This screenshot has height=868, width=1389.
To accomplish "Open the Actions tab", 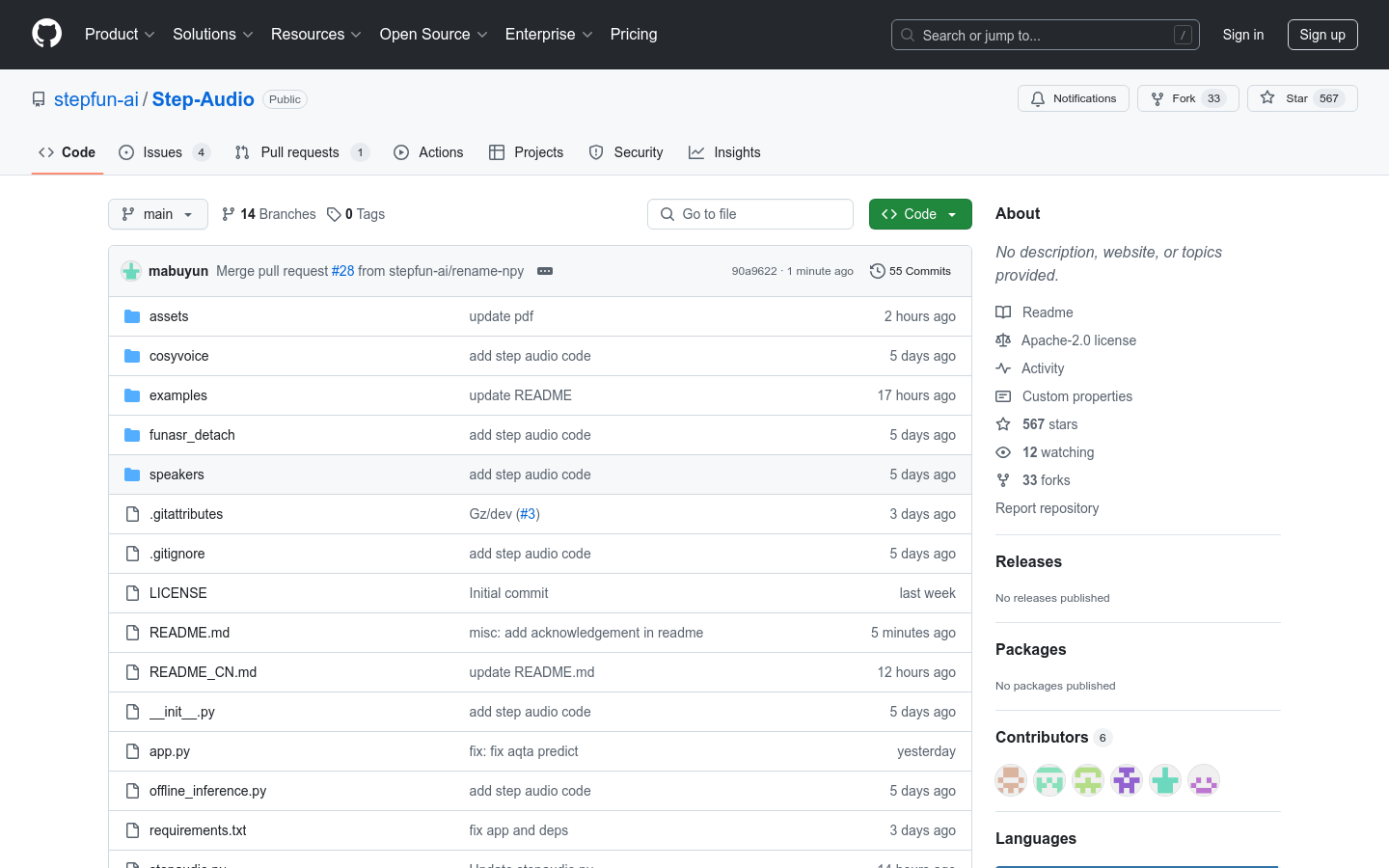I will coord(428,152).
